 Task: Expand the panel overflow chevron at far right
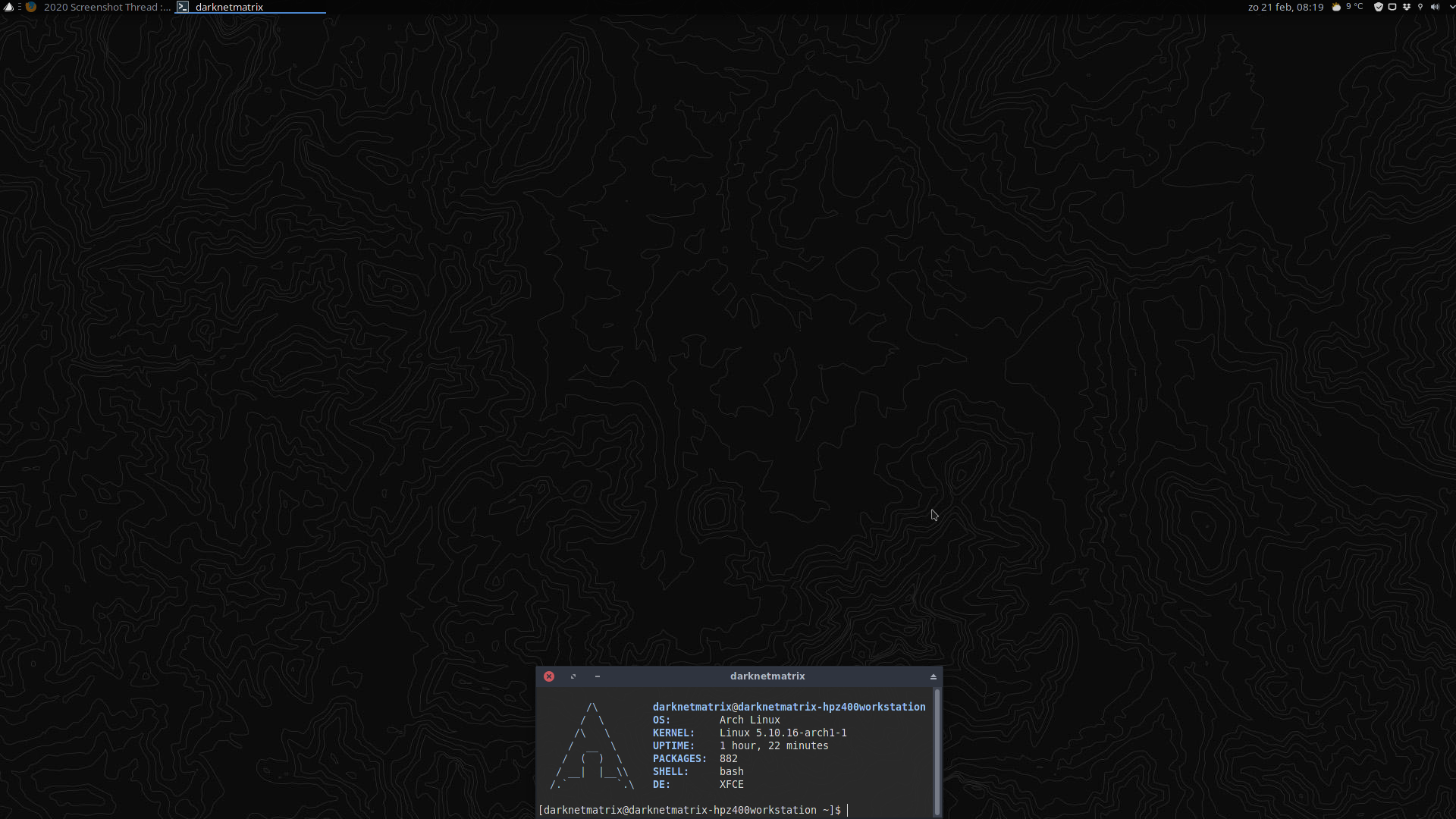[1451, 7]
